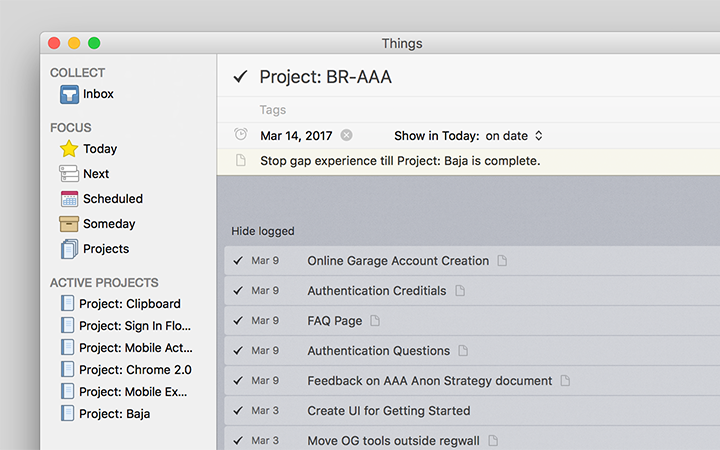Open the Show in Today 'on date' dropdown
Image resolution: width=720 pixels, height=450 pixels.
(514, 136)
